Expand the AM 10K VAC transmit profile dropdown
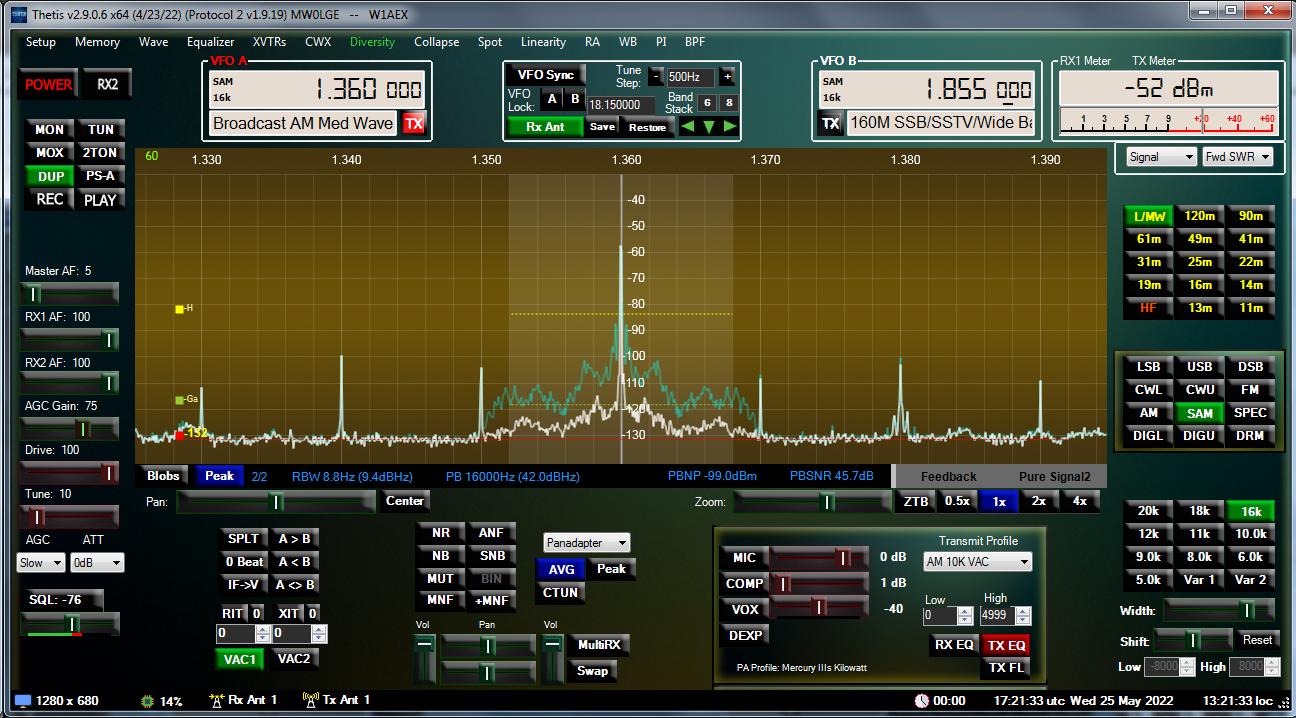The image size is (1296, 718). coord(977,562)
